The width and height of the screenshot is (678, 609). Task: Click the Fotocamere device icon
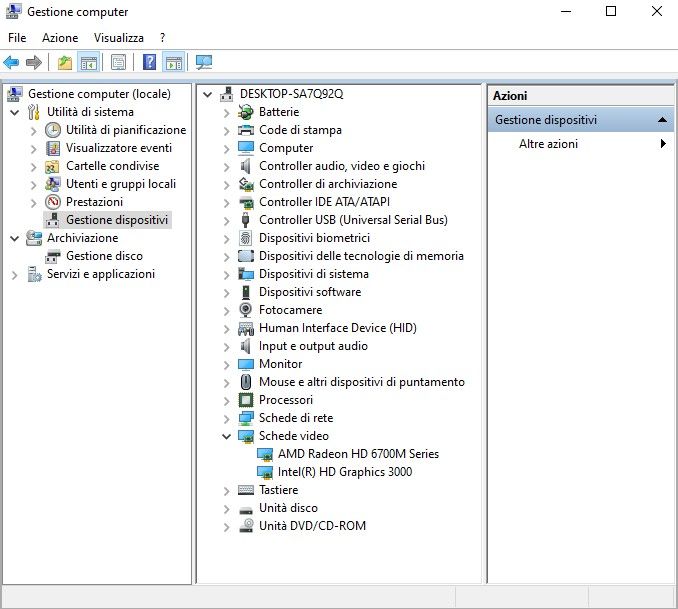pyautogui.click(x=246, y=310)
